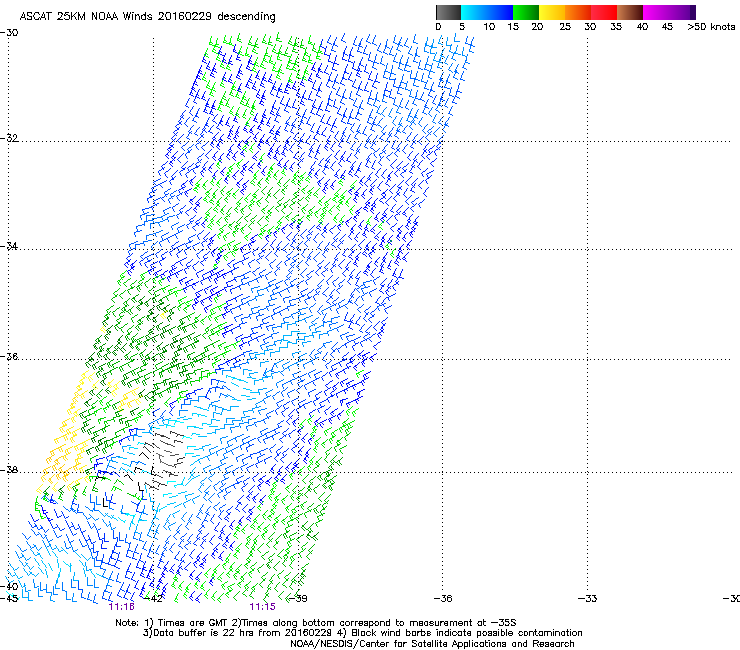The image size is (740, 650).
Task: Click the "45" legend scale label under color bar
Action: pyautogui.click(x=667, y=27)
